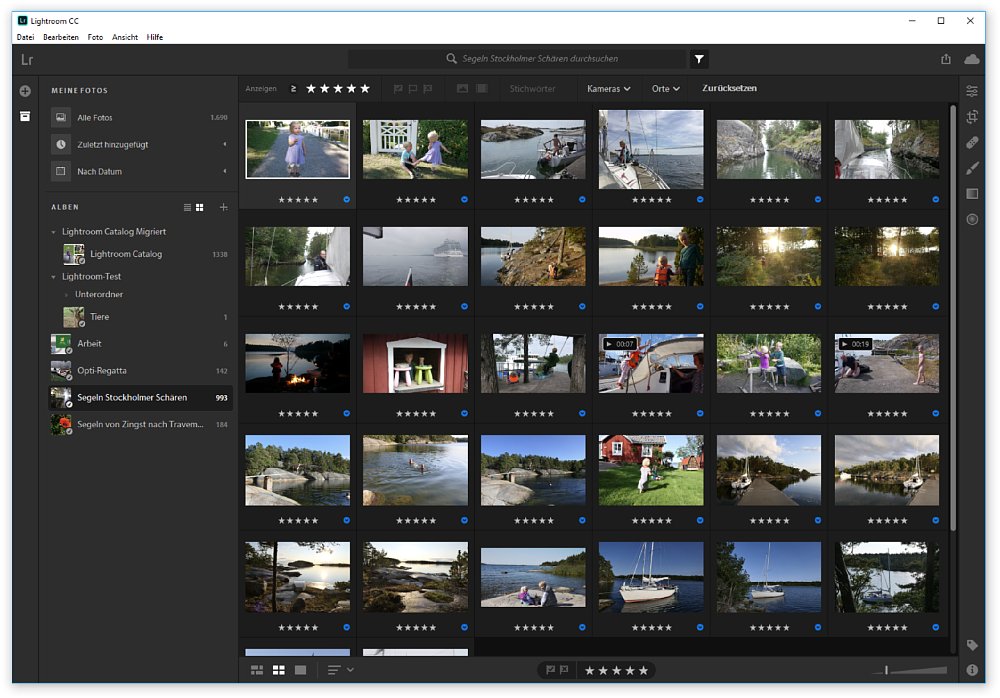The image size is (1000, 698).
Task: Filter to show only videos
Action: [x=482, y=89]
